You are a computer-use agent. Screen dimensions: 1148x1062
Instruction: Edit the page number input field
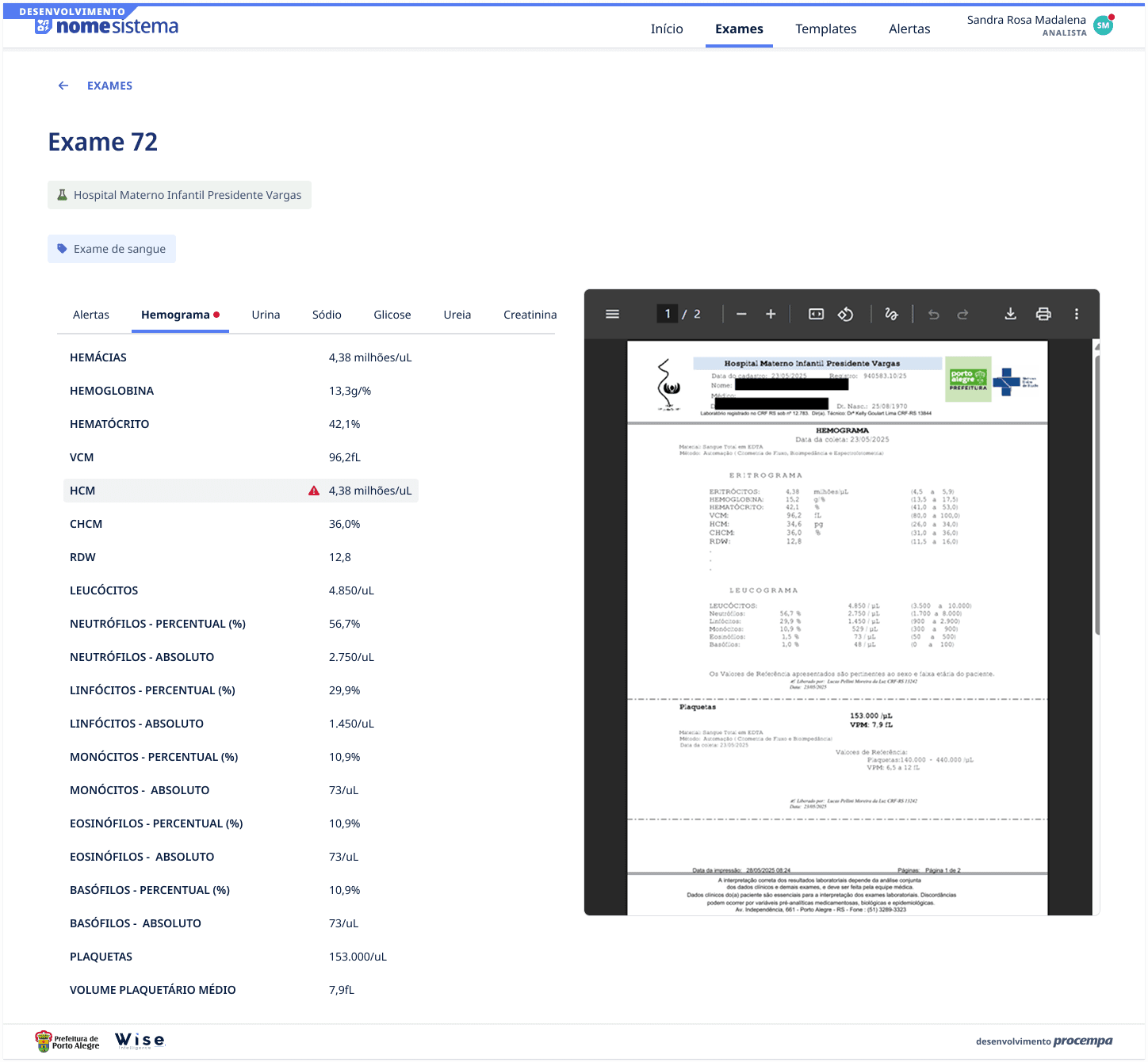click(667, 313)
